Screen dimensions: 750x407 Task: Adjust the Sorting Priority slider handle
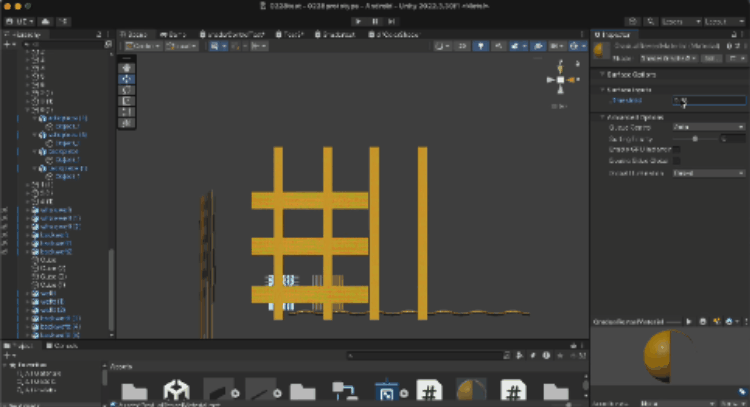(695, 139)
